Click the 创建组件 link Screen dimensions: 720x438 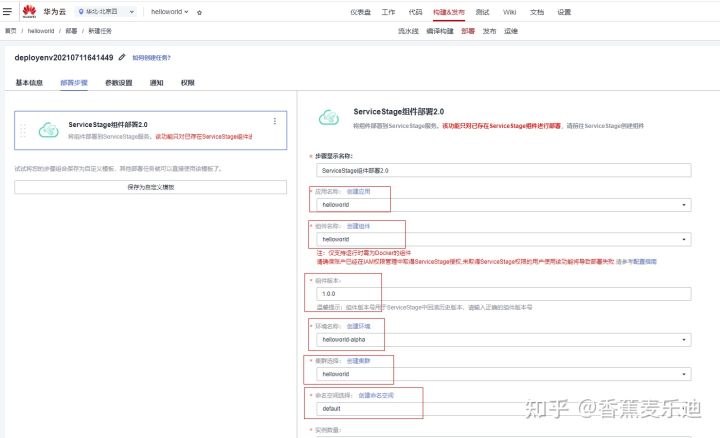358,226
